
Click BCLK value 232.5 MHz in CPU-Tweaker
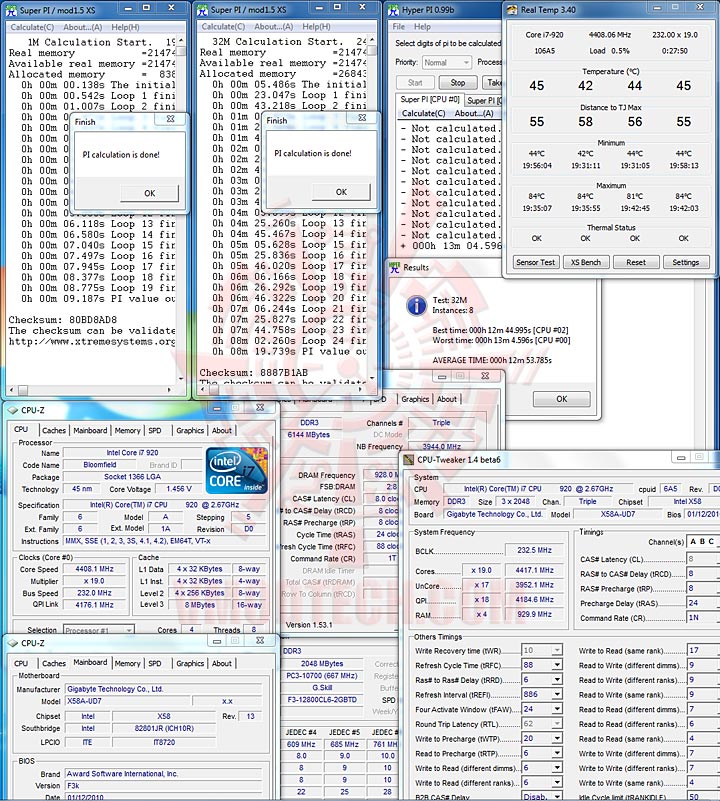(x=534, y=550)
